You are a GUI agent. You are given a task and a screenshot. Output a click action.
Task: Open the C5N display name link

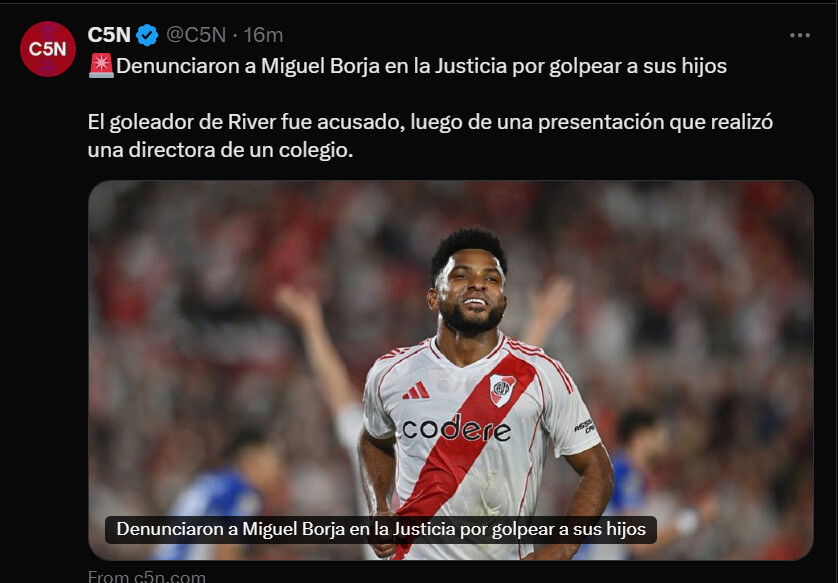tap(109, 35)
